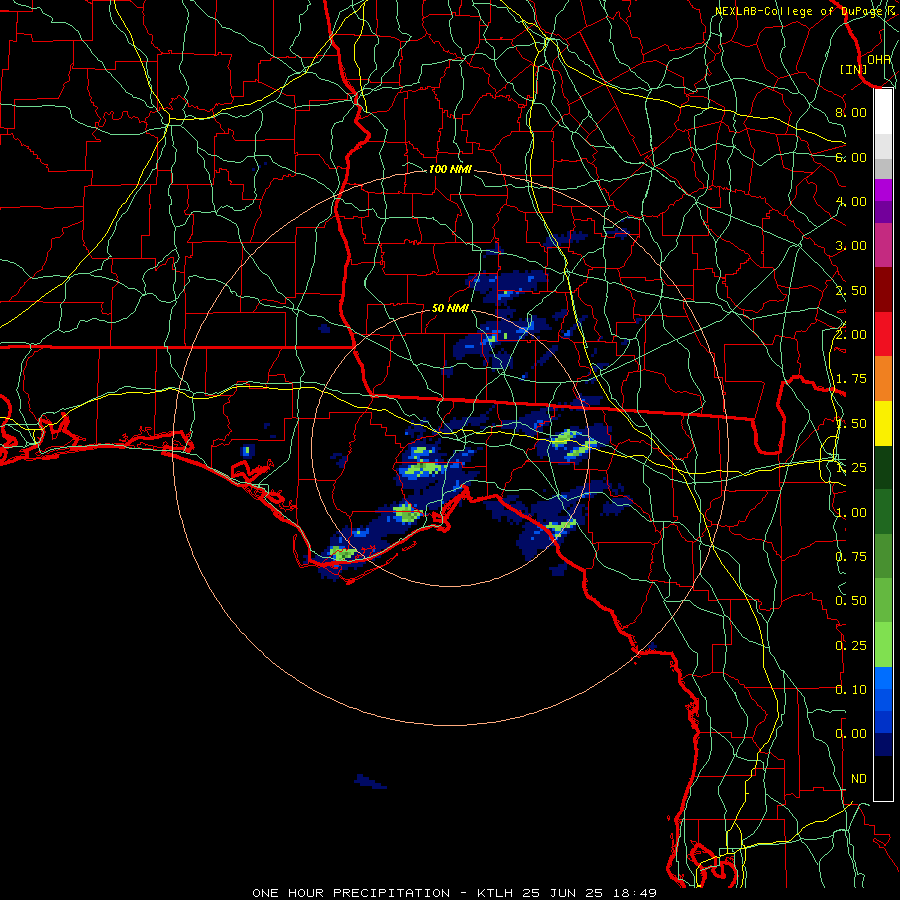Pick the light blue legend swatch

(x=883, y=678)
